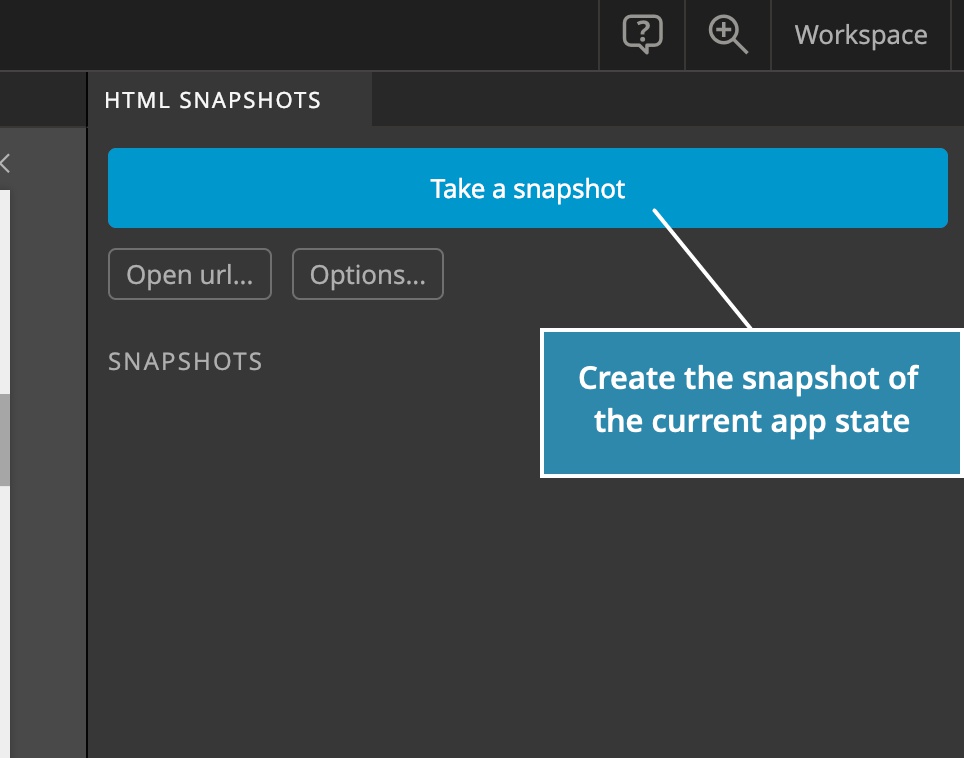
Task: Open the help question-mark bubble icon
Action: point(642,34)
